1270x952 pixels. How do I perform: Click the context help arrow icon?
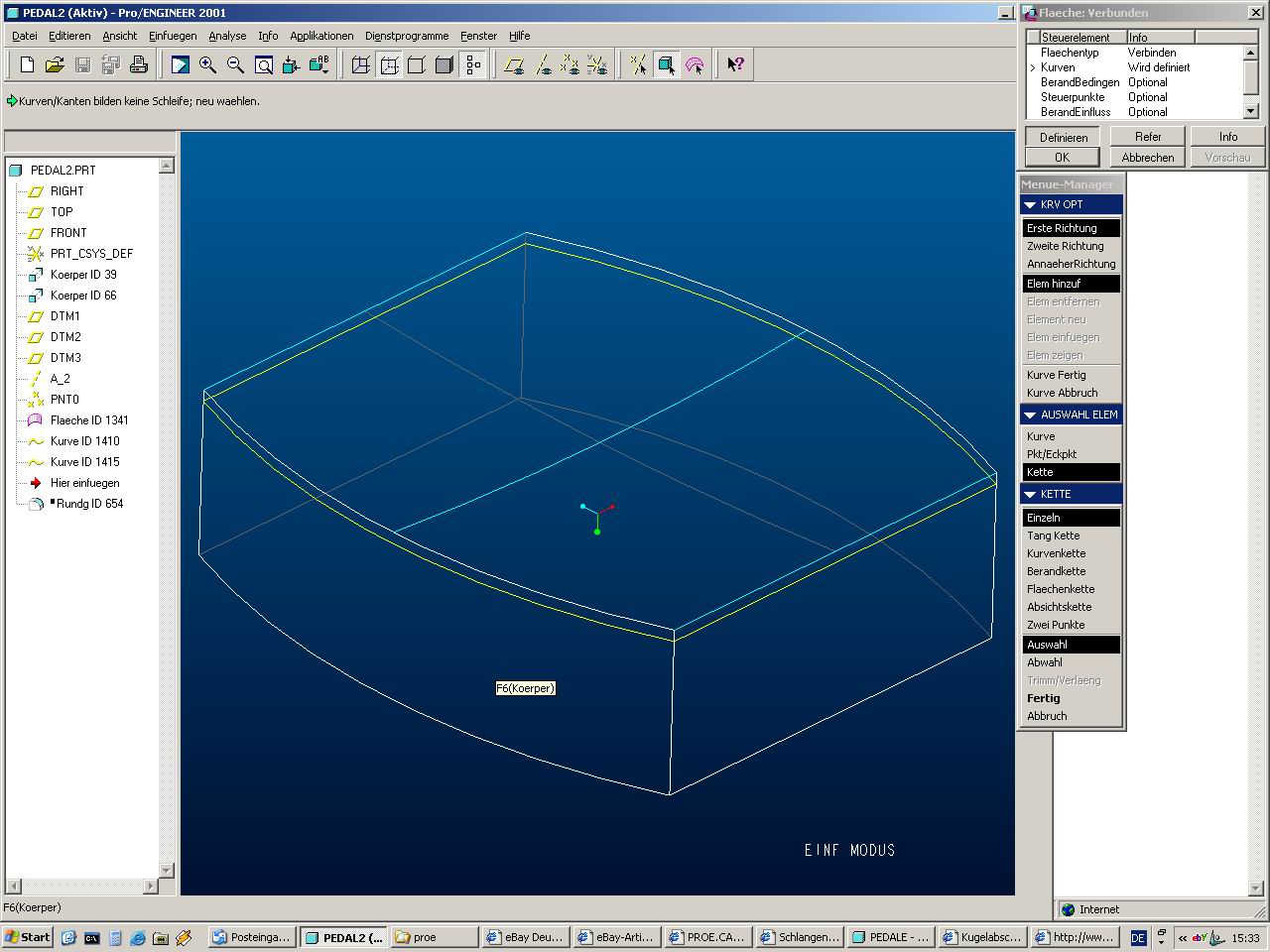[x=735, y=64]
